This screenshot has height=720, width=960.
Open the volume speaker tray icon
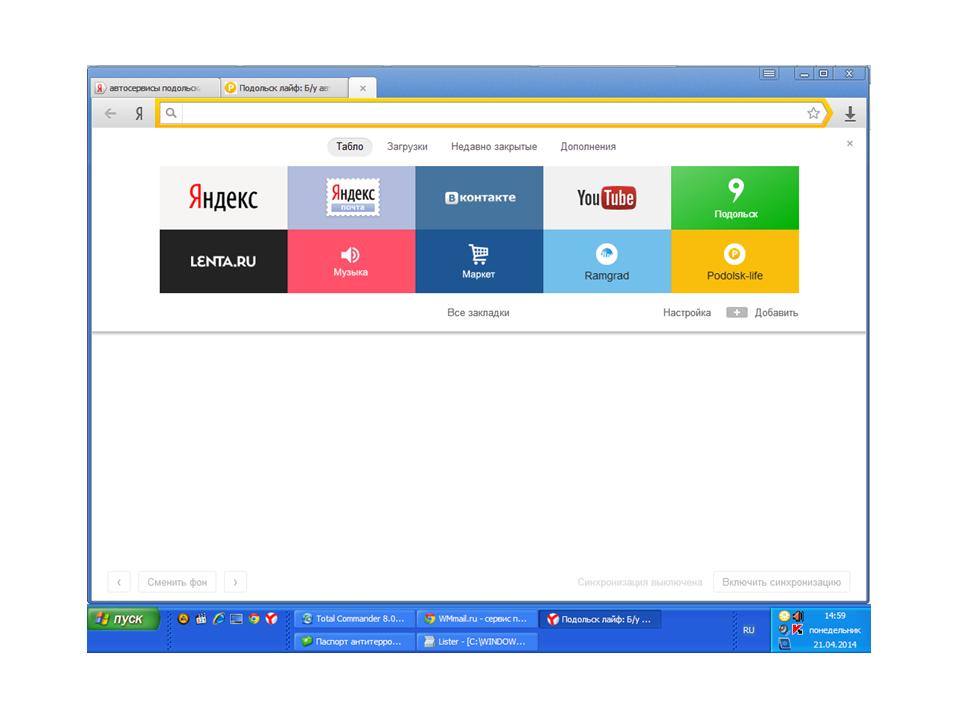[x=798, y=616]
